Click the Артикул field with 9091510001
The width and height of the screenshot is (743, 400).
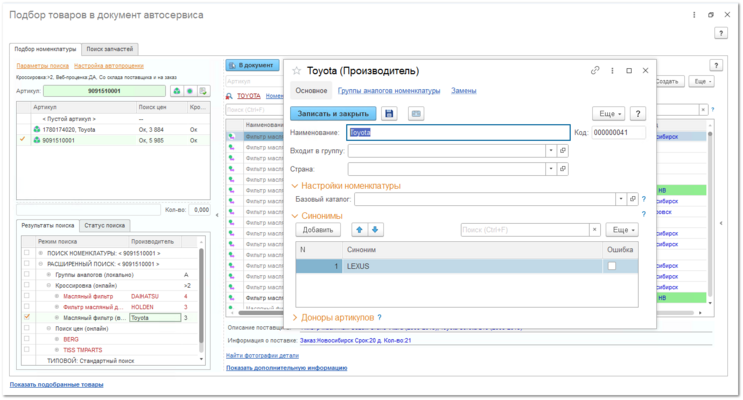click(104, 91)
